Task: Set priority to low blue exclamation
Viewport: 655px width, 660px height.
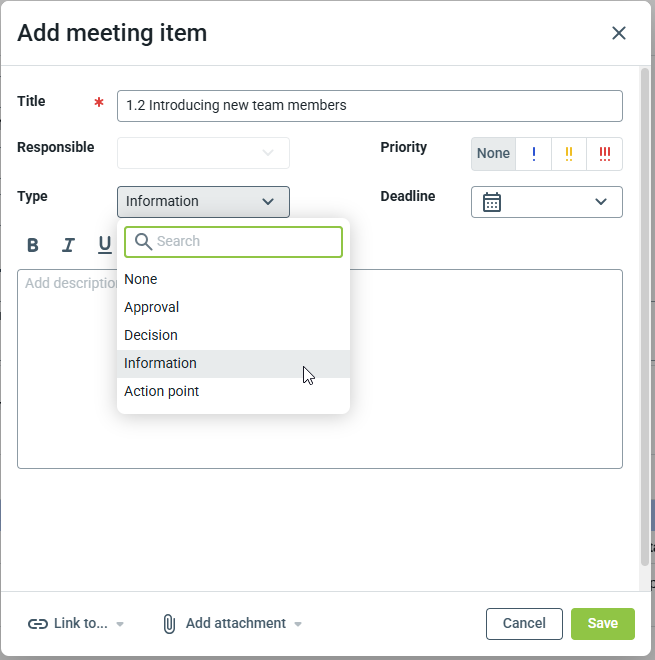Action: tap(534, 154)
